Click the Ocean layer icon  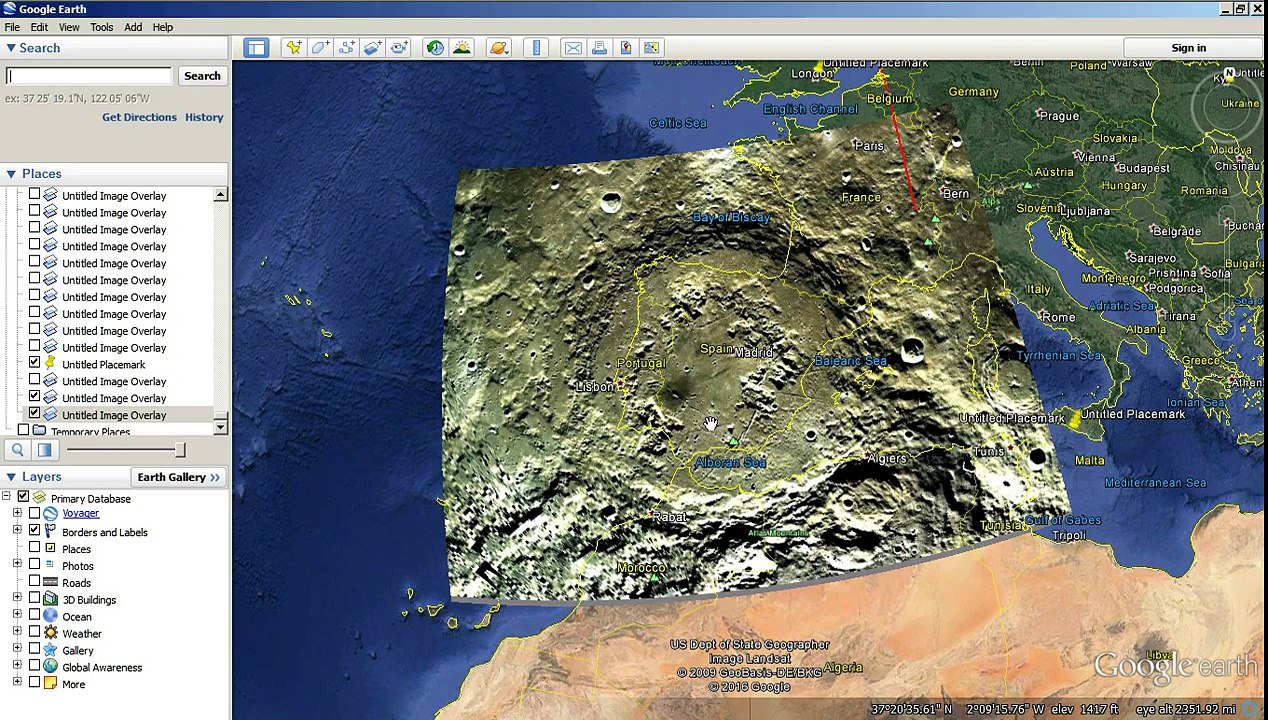click(50, 617)
